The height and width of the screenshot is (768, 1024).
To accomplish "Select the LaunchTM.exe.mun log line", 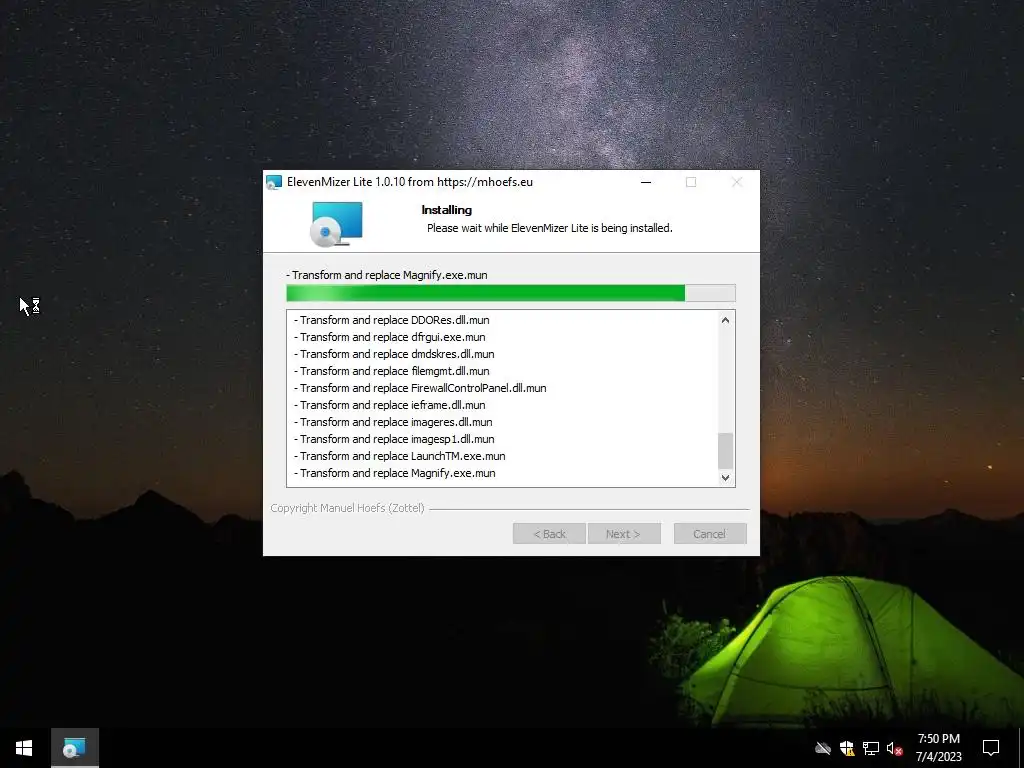I will coord(400,456).
